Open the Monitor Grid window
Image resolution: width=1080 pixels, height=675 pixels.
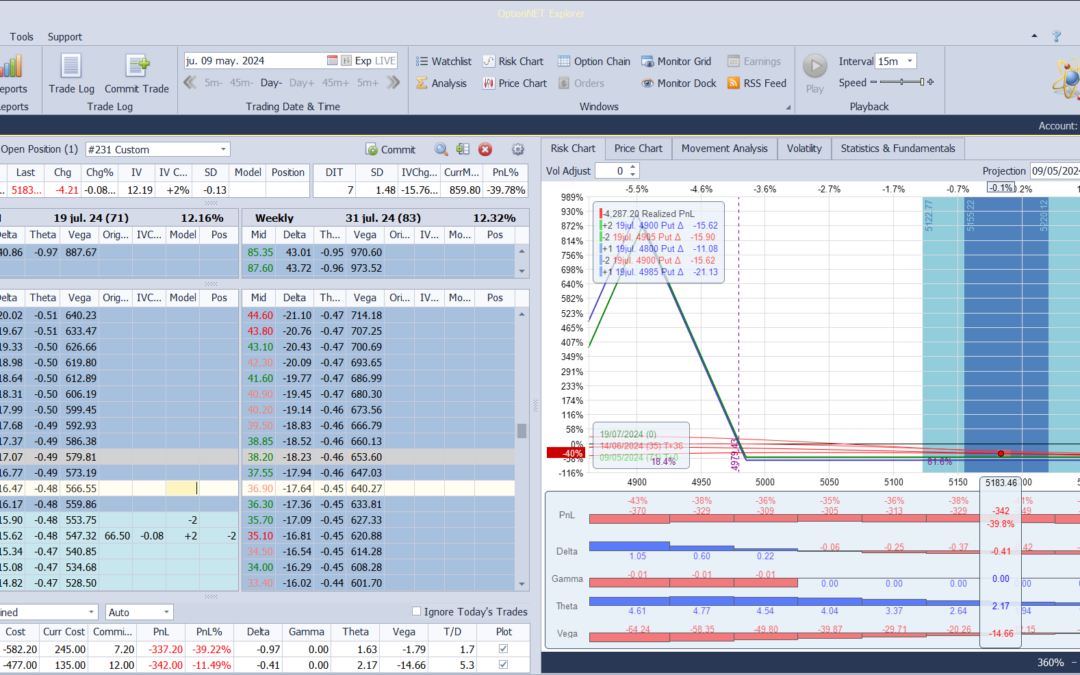pyautogui.click(x=676, y=61)
